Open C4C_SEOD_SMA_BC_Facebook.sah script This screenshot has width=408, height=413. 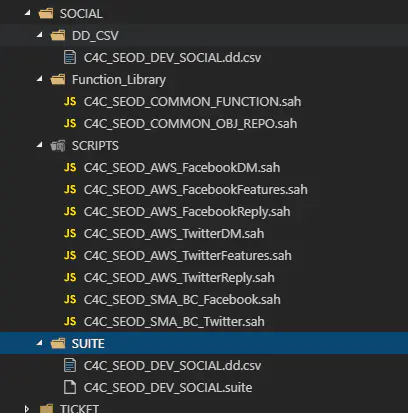click(x=182, y=300)
